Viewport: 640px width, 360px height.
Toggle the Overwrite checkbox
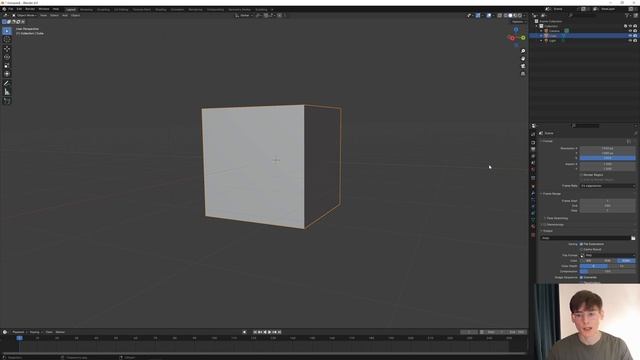point(581,278)
